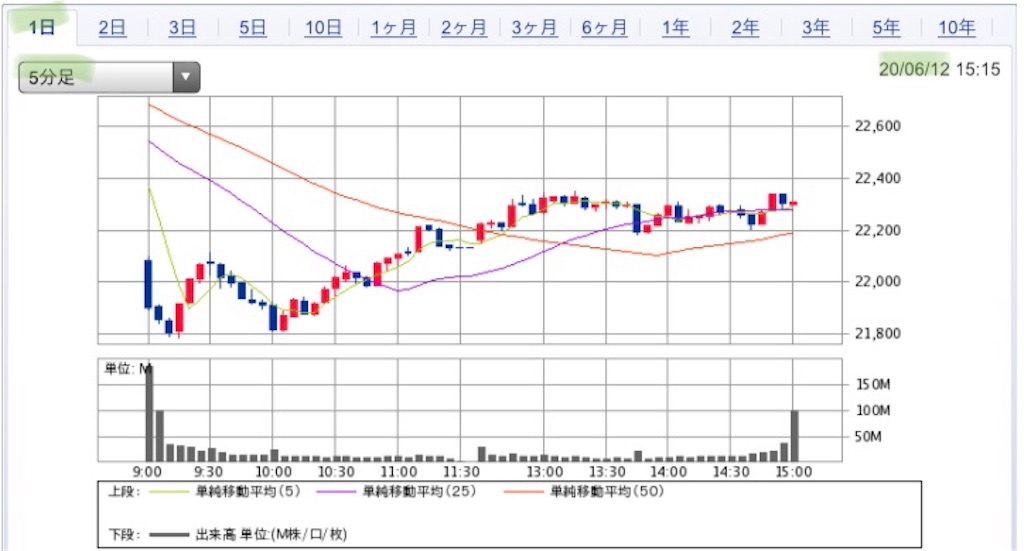
Task: Open the 3日 chart range
Action: click(182, 27)
